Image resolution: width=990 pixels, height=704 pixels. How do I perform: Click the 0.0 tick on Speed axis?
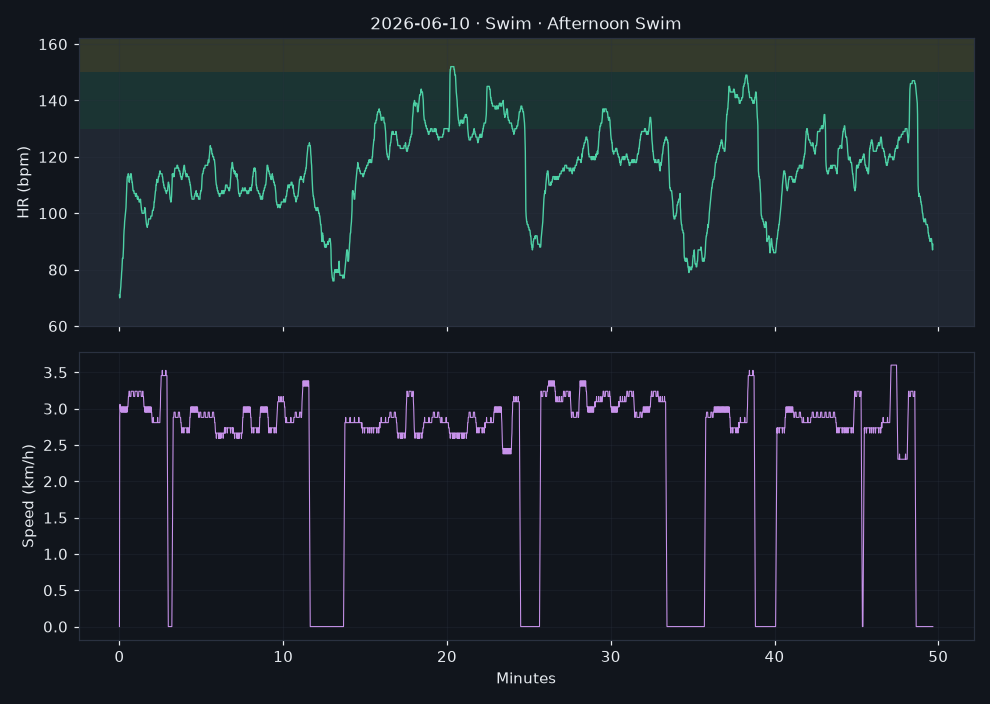(x=56, y=628)
